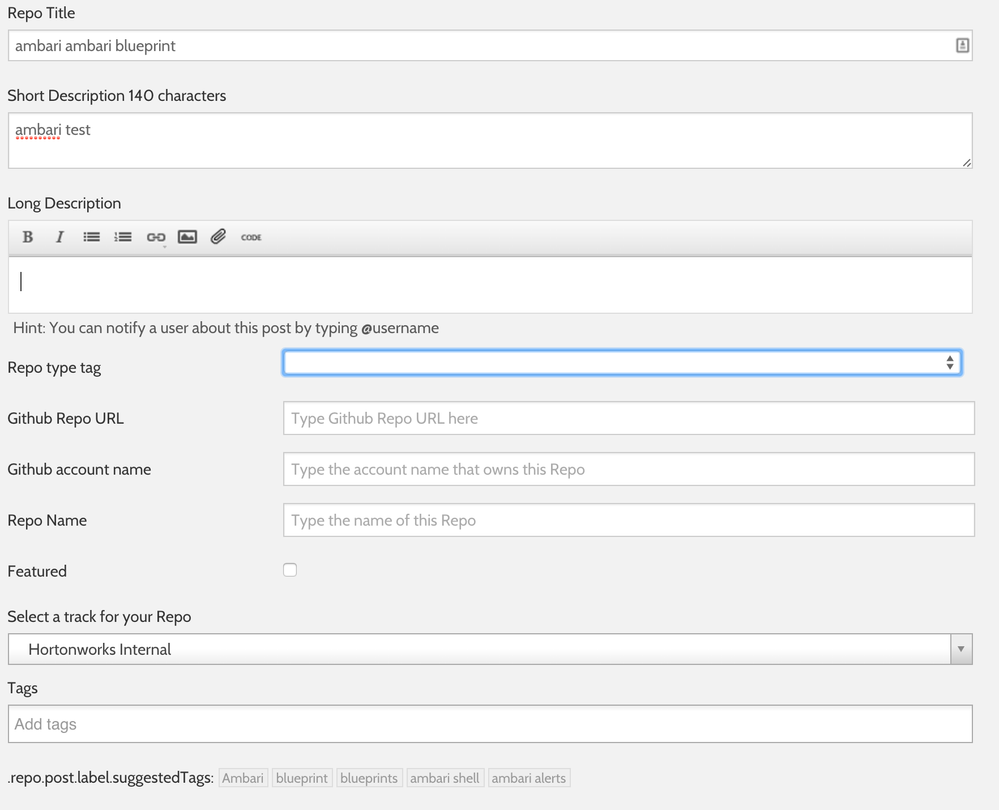Screen dimensions: 999x810
Task: Focus the Github account name field
Action: 628,469
